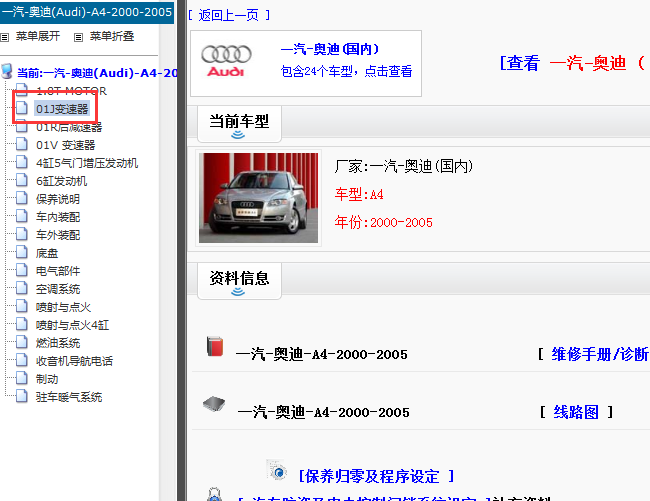Click the 菜单折叠 collapse-menu icon
The height and width of the screenshot is (501, 650).
point(78,38)
